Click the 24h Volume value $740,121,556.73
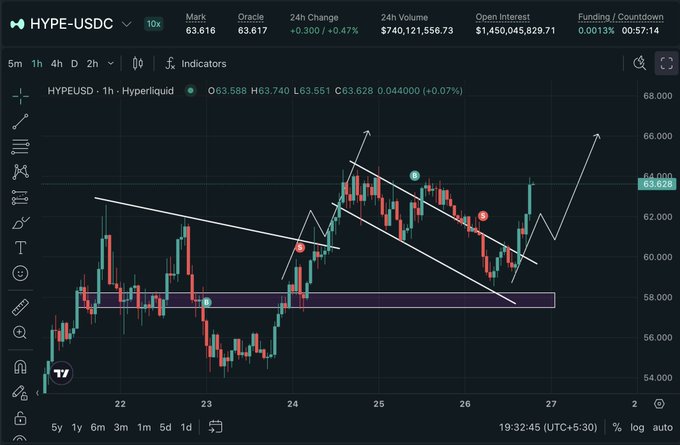The image size is (680, 445). pos(417,31)
